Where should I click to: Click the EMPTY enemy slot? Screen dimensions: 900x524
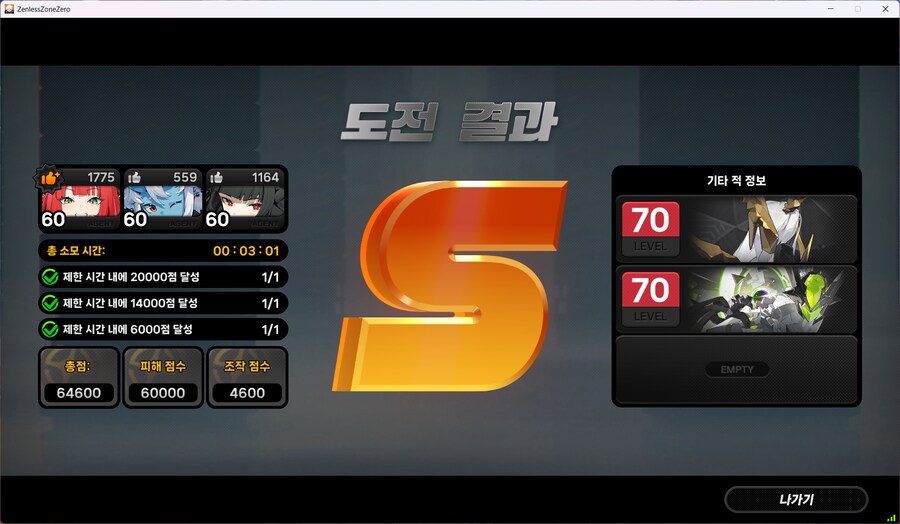point(736,370)
